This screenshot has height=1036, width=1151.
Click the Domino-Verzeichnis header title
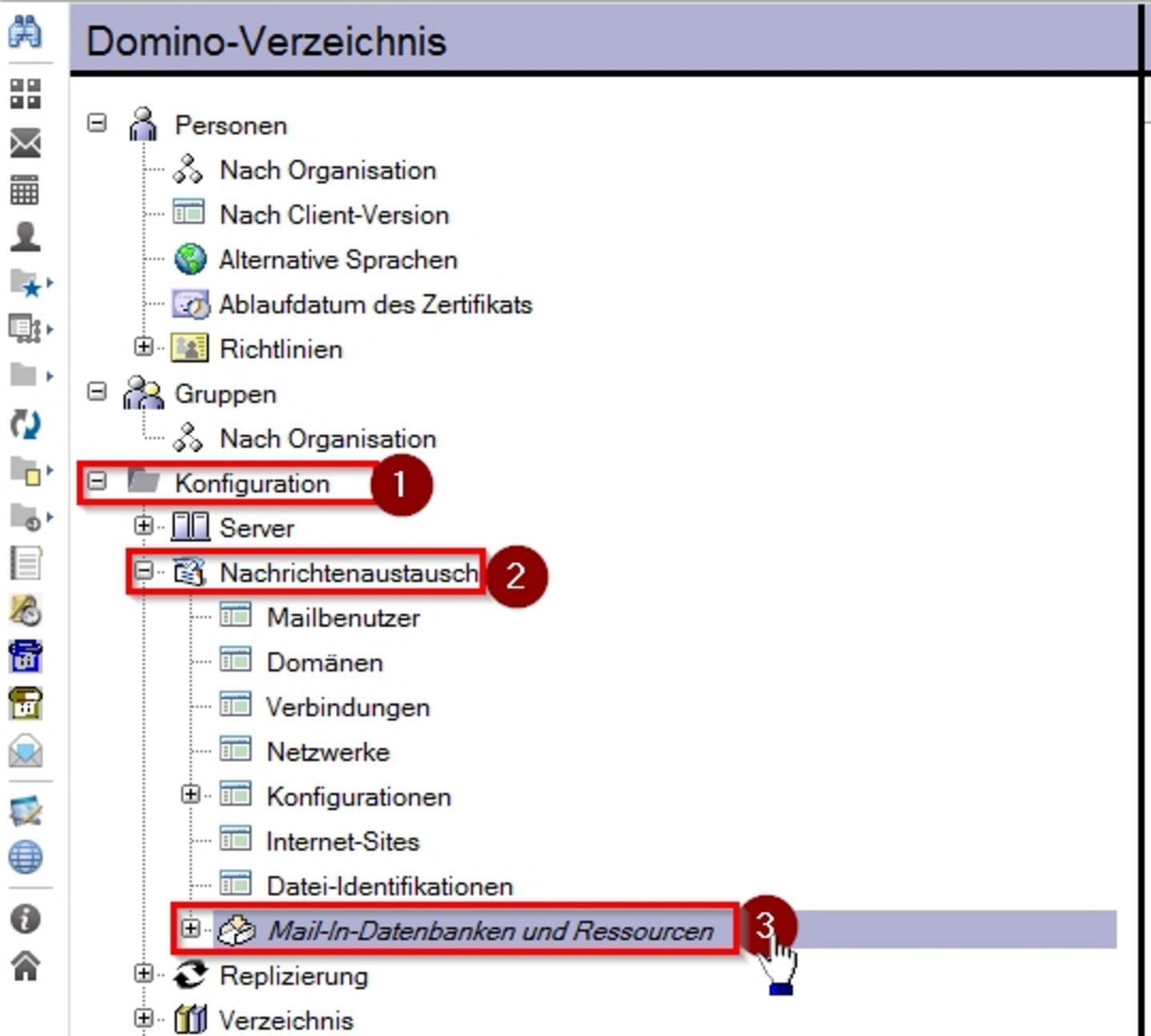[x=265, y=42]
